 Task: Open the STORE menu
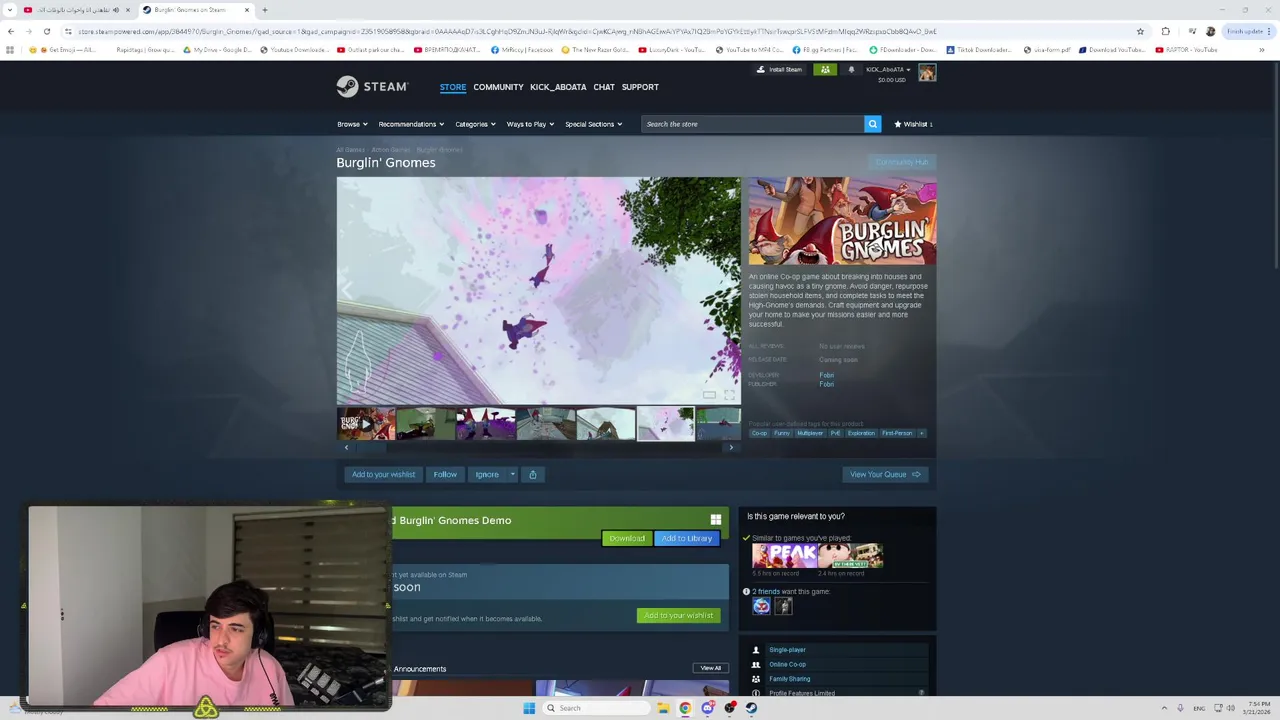(x=453, y=87)
